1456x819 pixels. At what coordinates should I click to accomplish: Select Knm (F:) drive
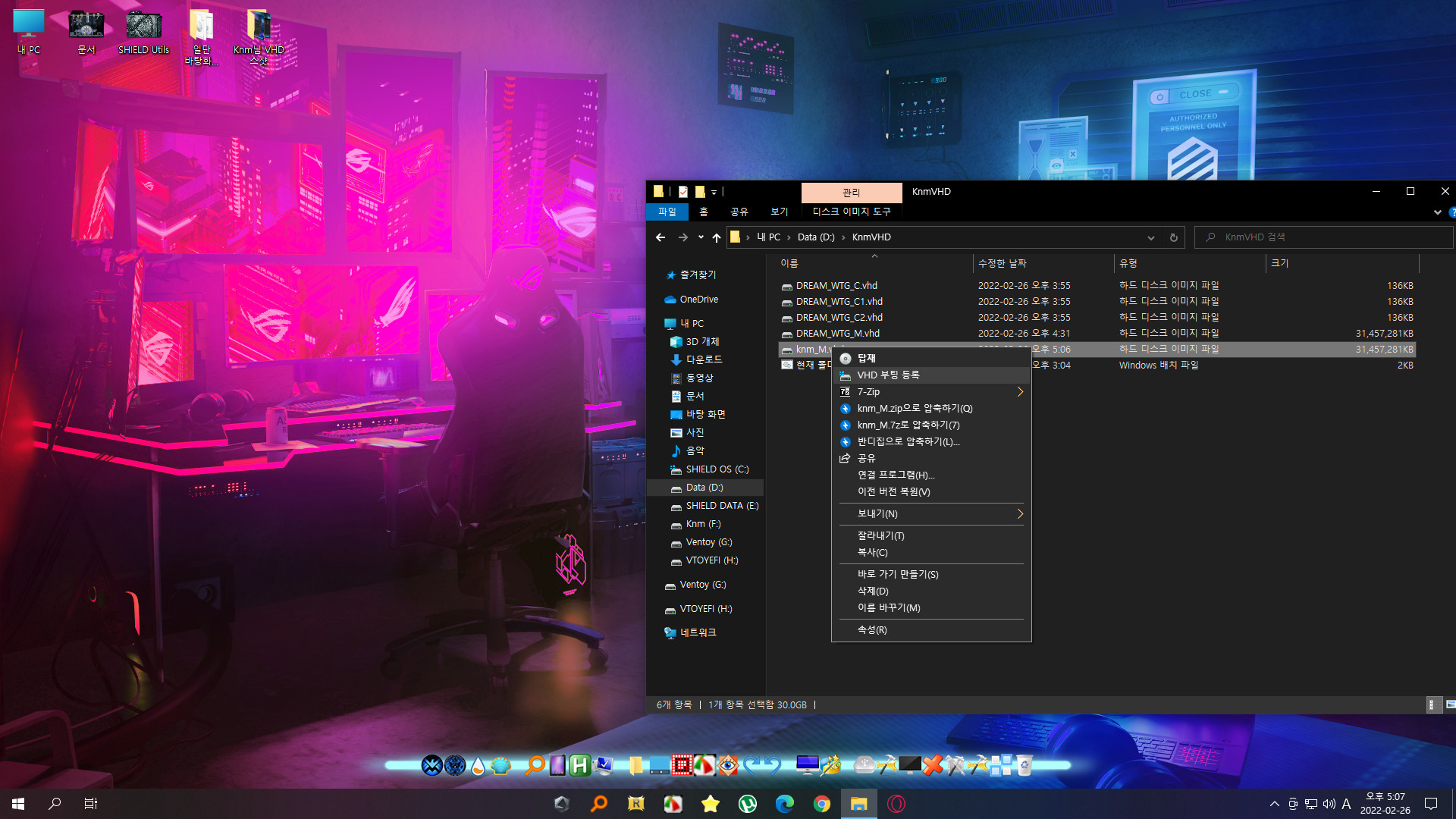click(x=703, y=524)
